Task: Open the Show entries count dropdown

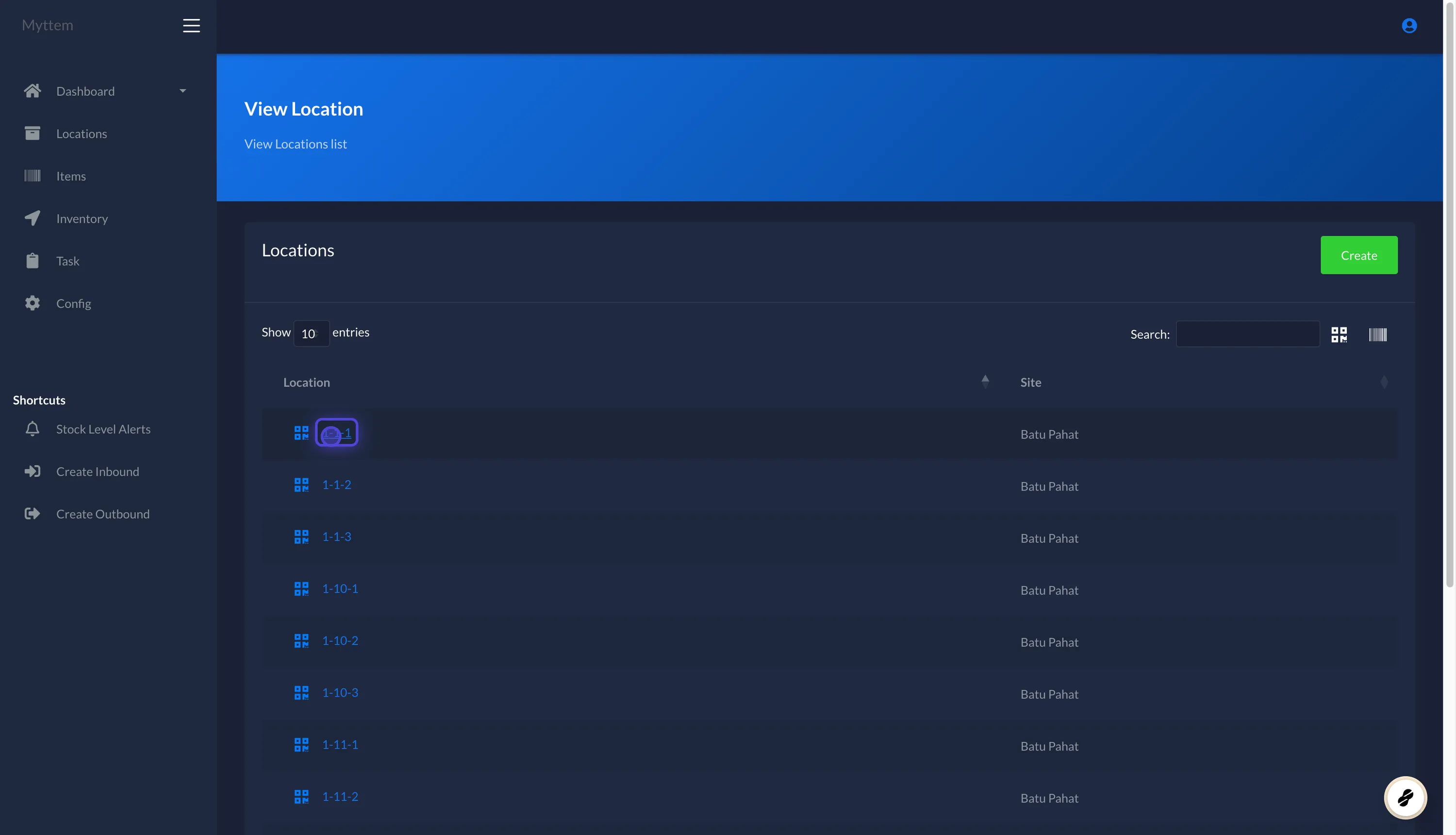Action: [x=311, y=334]
